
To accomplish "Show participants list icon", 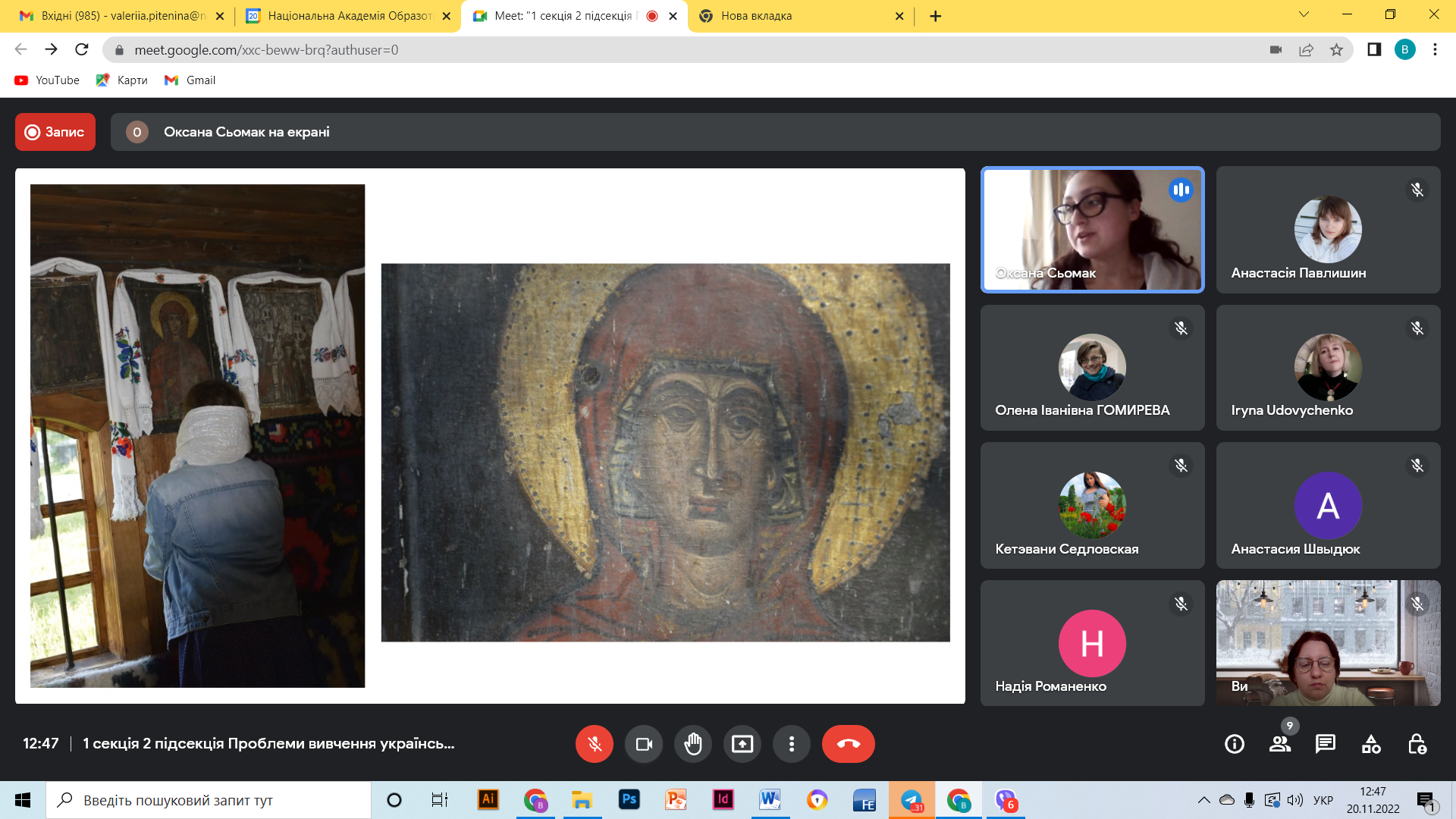I will 1280,744.
